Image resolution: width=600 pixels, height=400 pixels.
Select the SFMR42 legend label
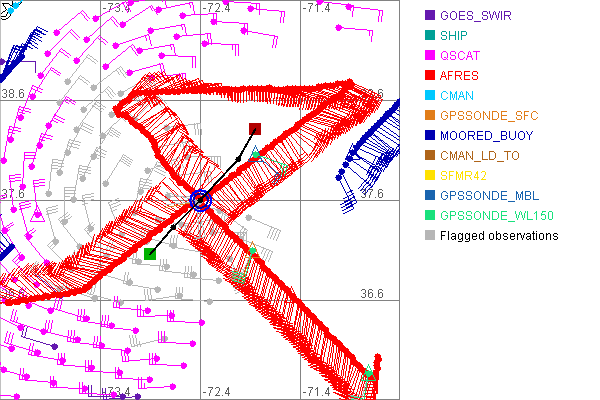click(467, 176)
